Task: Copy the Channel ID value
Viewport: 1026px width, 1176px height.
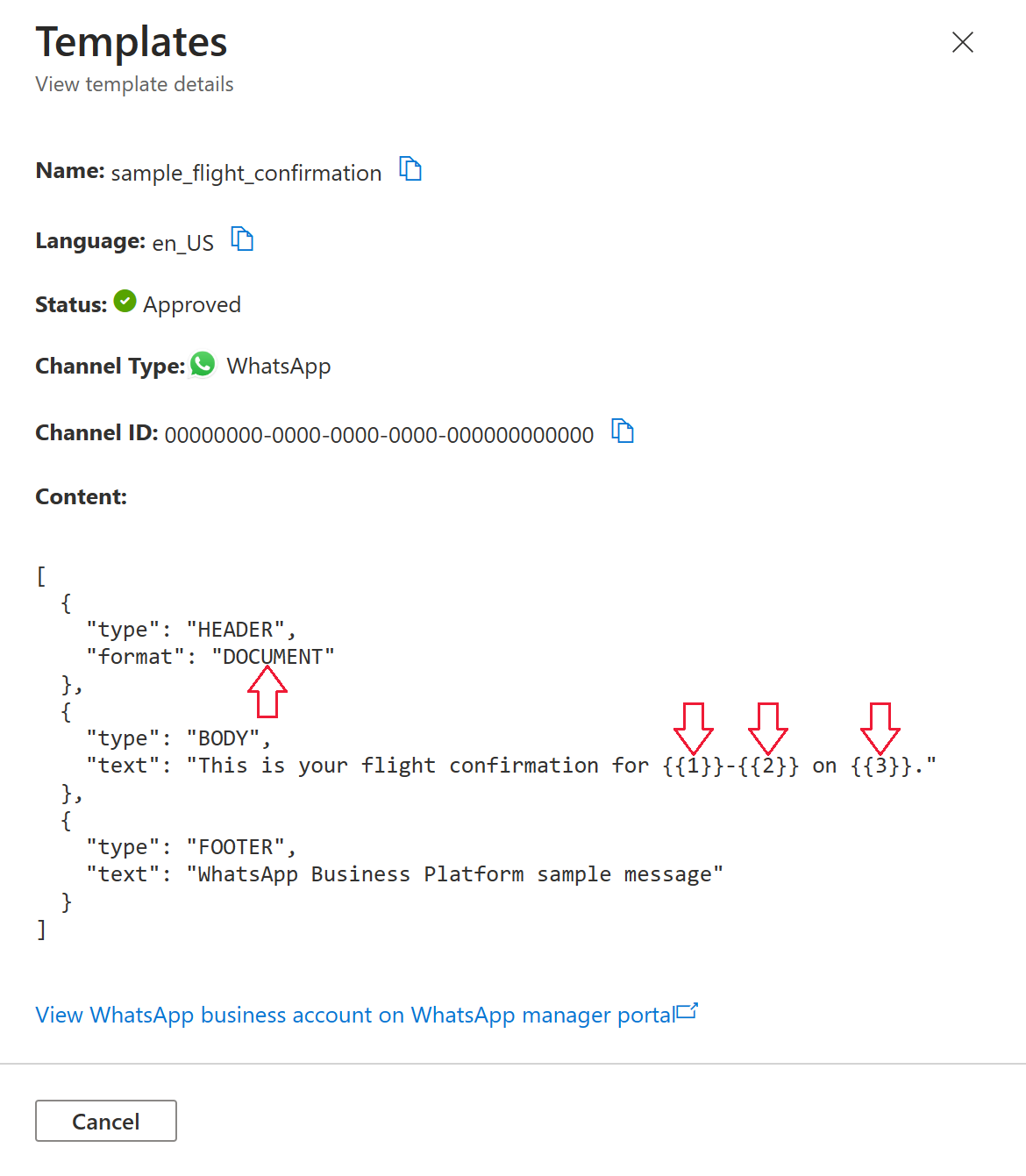Action: pos(623,431)
